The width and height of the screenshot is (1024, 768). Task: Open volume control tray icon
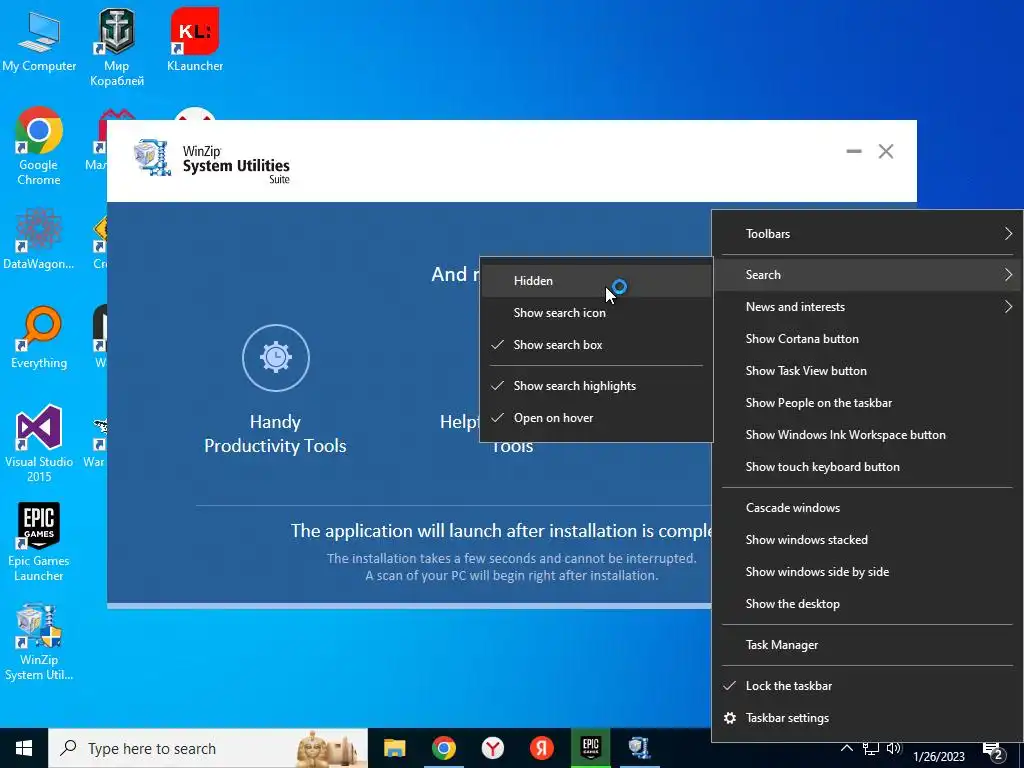click(893, 748)
